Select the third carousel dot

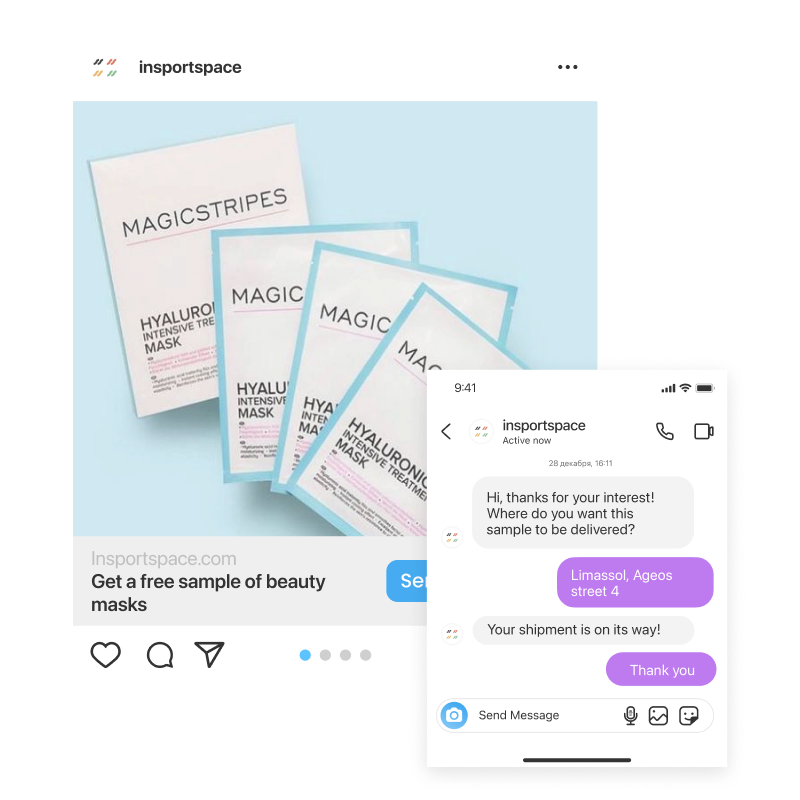pyautogui.click(x=345, y=655)
